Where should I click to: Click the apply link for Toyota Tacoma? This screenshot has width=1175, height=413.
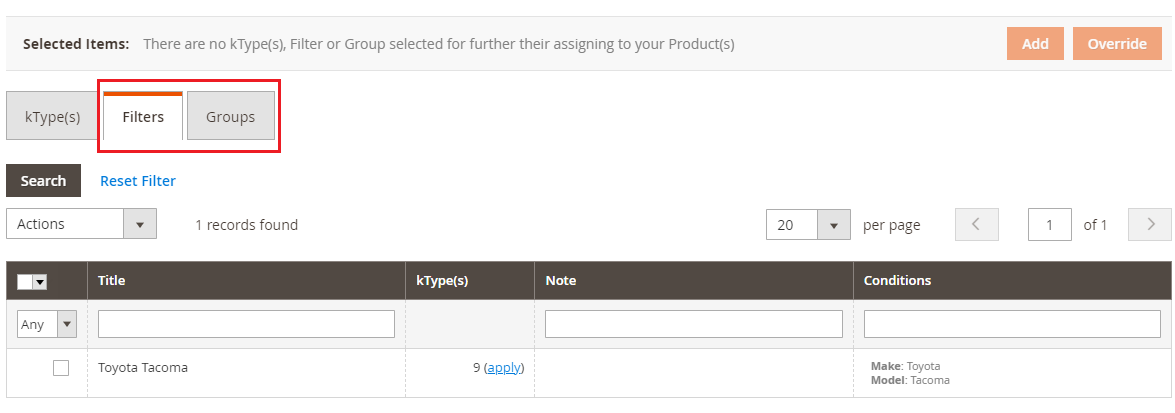click(x=504, y=368)
